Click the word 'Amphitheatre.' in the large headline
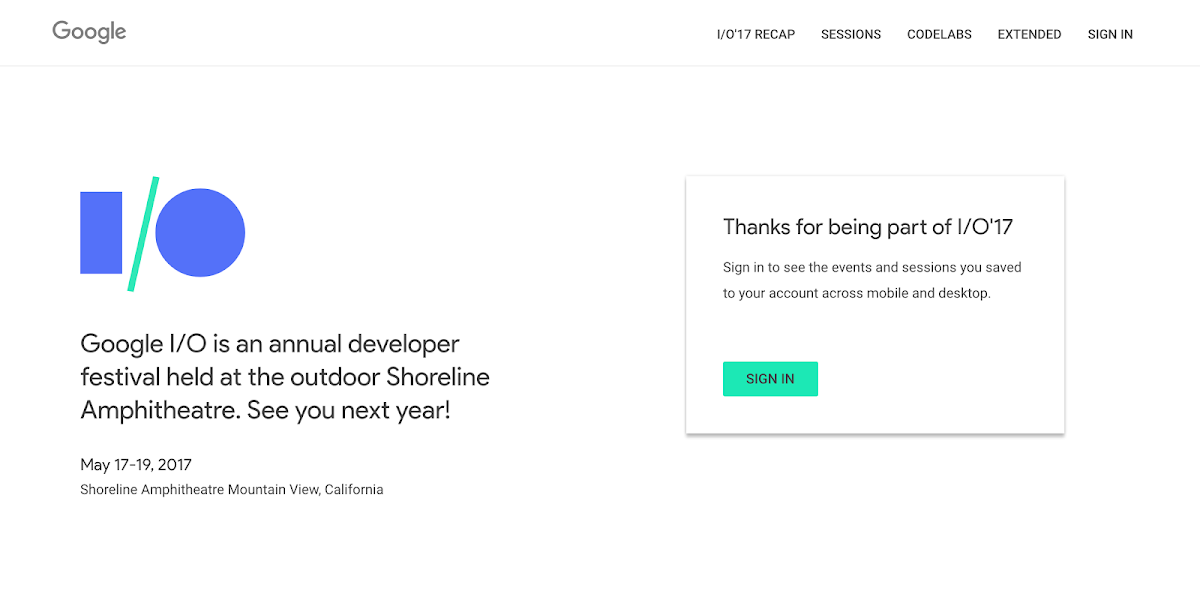Image resolution: width=1200 pixels, height=591 pixels. tap(161, 410)
